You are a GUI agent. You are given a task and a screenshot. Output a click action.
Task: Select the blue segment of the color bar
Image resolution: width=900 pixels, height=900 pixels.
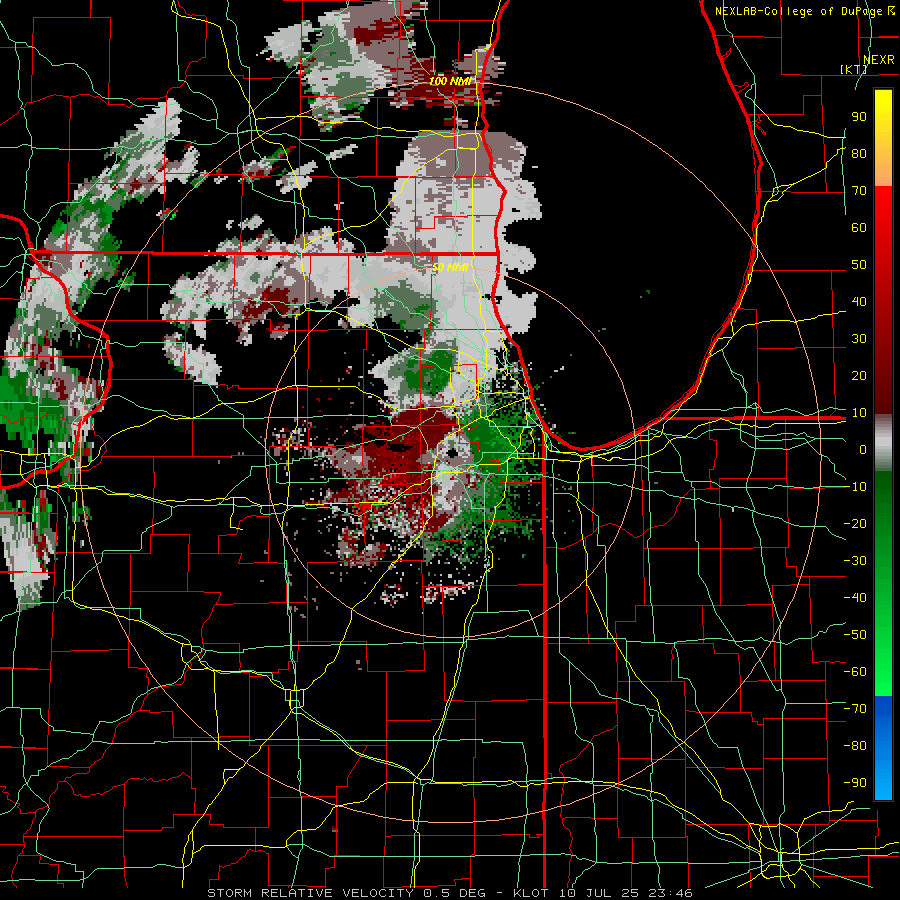[883, 747]
